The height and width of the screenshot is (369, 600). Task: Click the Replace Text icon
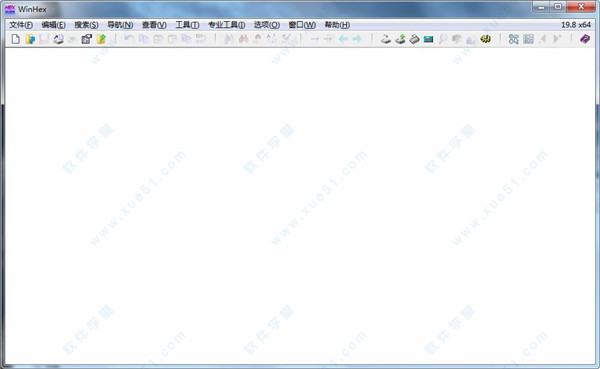[x=272, y=39]
